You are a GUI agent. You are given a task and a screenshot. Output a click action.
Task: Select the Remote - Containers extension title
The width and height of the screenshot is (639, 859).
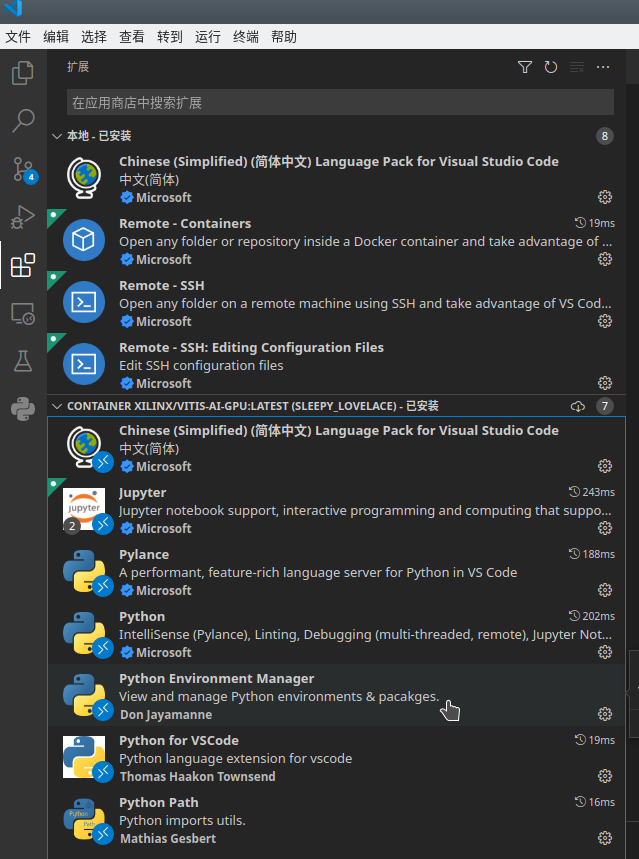click(185, 224)
